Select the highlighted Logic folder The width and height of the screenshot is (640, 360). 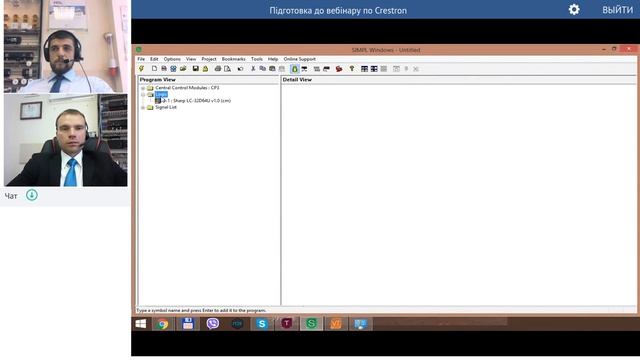pos(161,94)
